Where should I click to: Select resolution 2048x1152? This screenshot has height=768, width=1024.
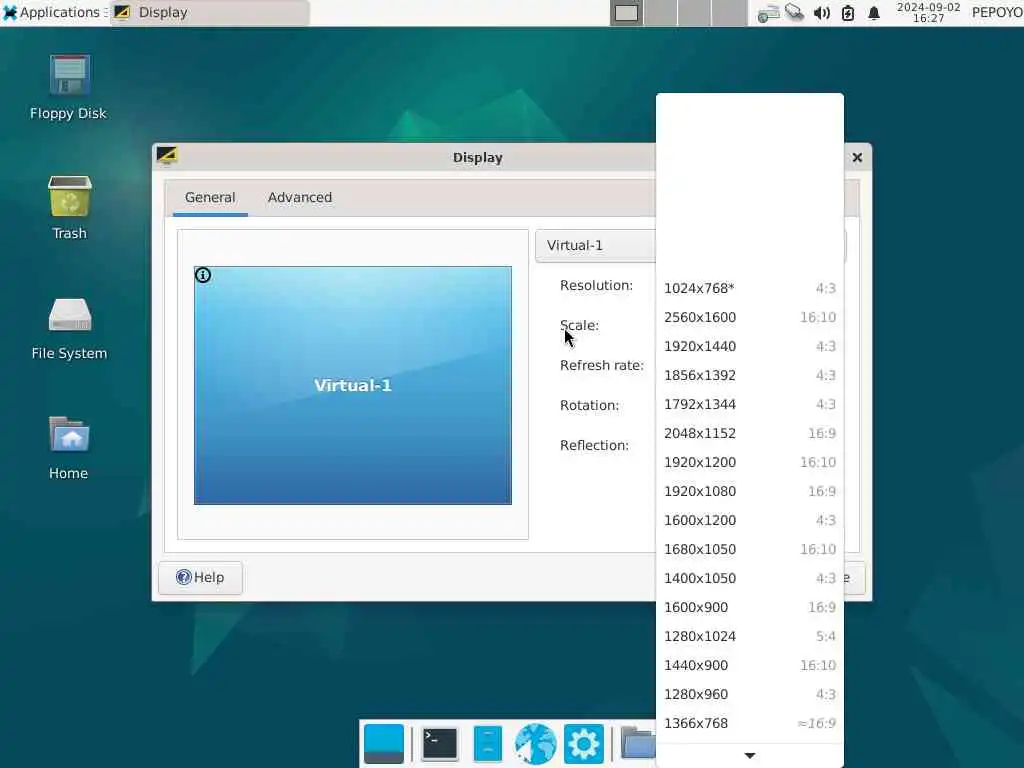click(x=750, y=433)
